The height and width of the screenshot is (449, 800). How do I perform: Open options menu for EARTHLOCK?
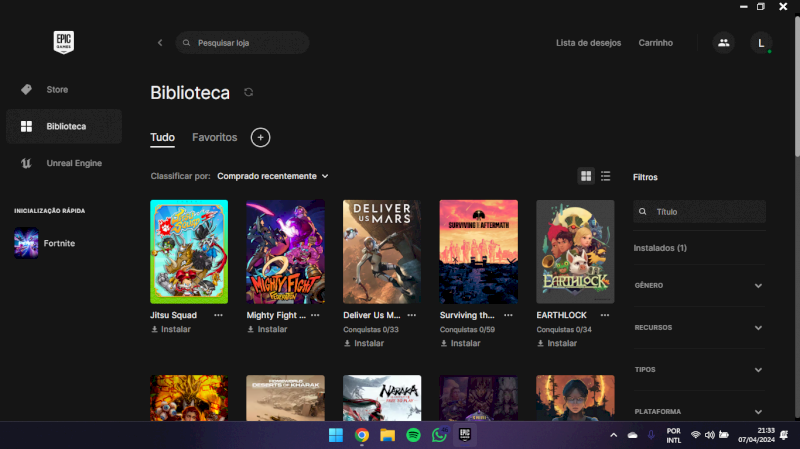point(605,315)
